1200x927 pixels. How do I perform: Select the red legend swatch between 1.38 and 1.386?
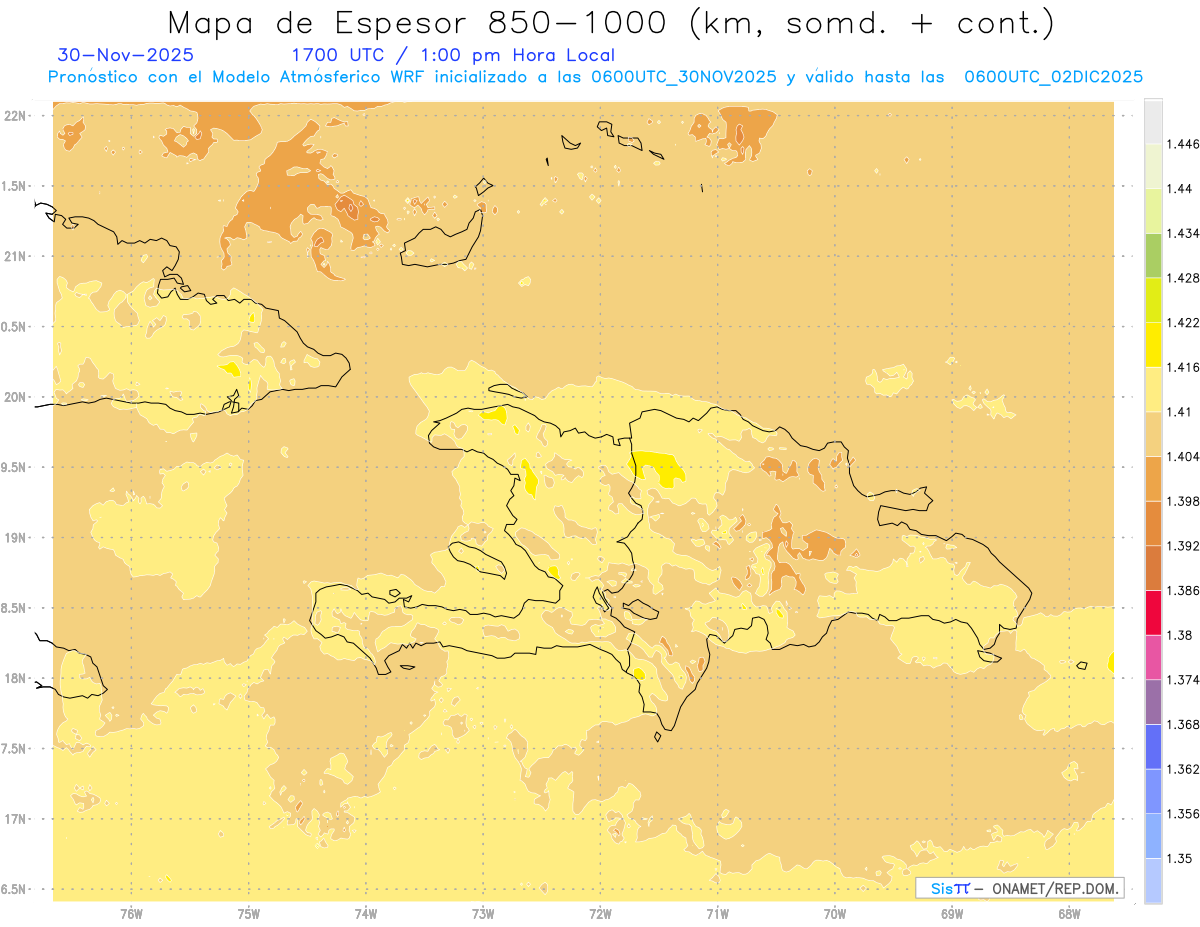pyautogui.click(x=1153, y=613)
